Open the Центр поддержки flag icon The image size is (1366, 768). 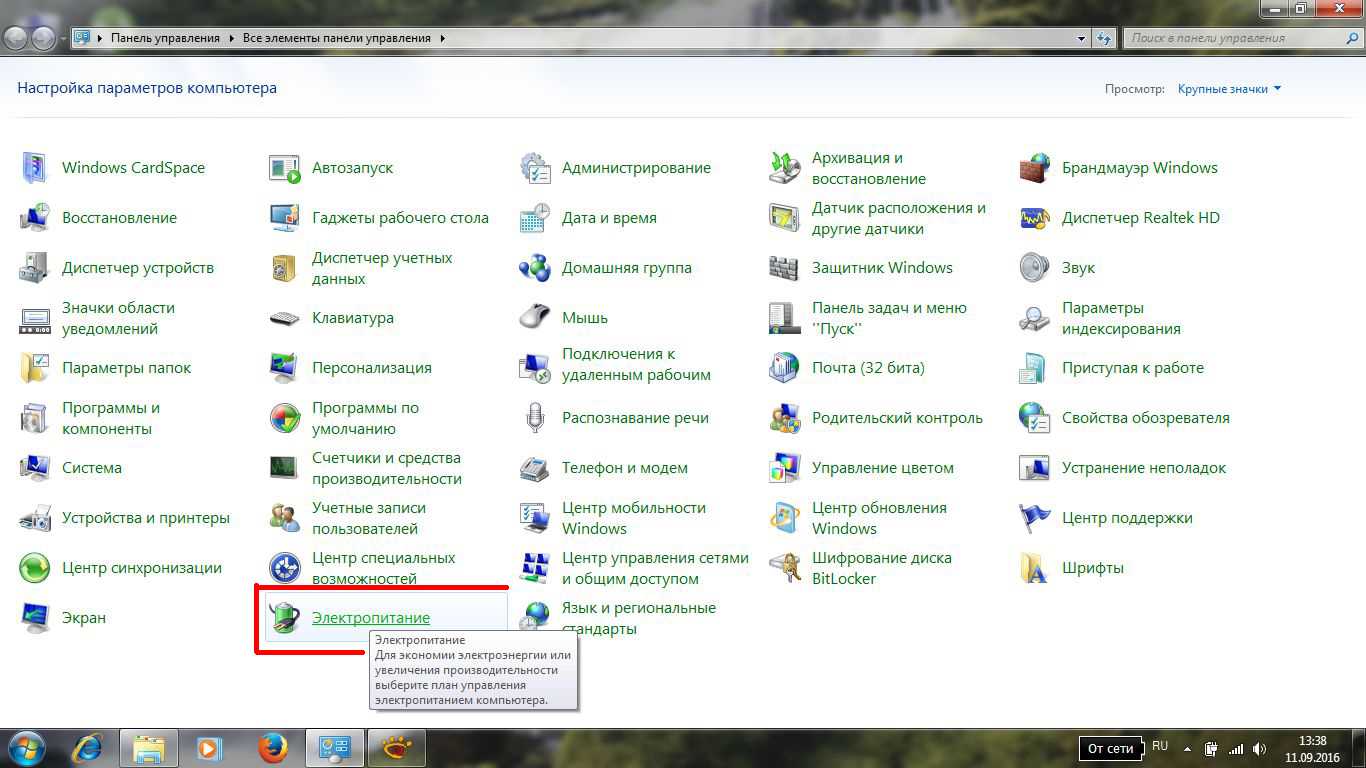click(x=1035, y=518)
